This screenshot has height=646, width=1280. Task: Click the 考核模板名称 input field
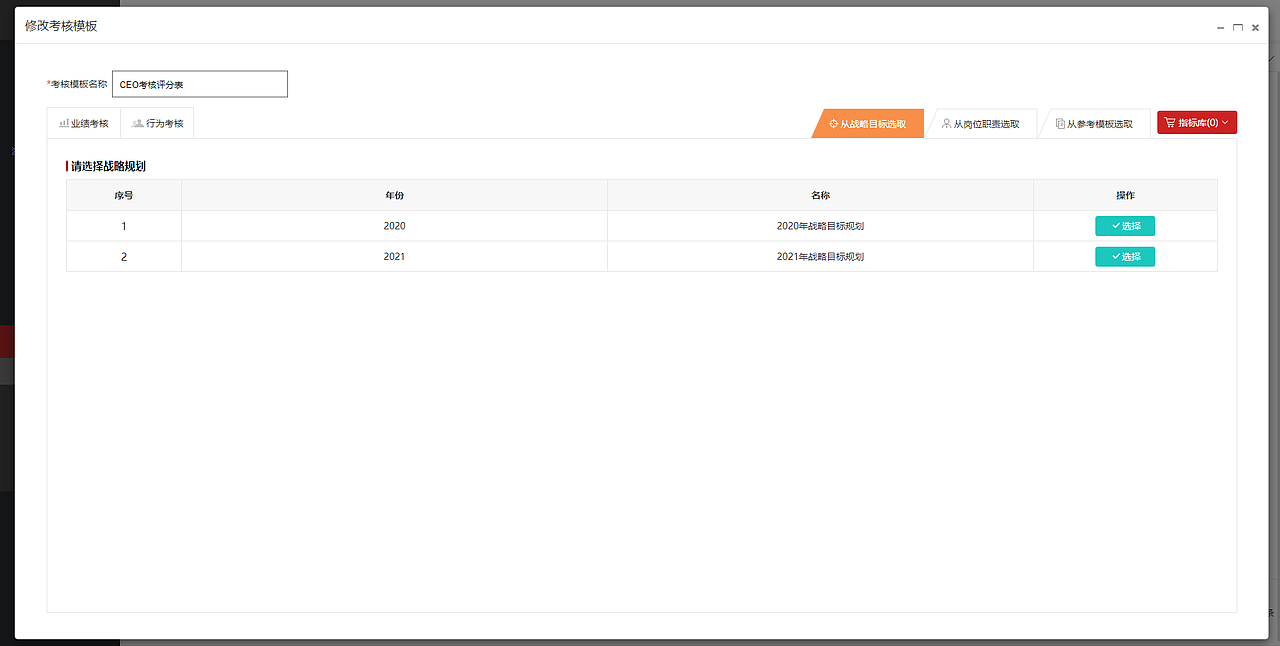click(200, 84)
